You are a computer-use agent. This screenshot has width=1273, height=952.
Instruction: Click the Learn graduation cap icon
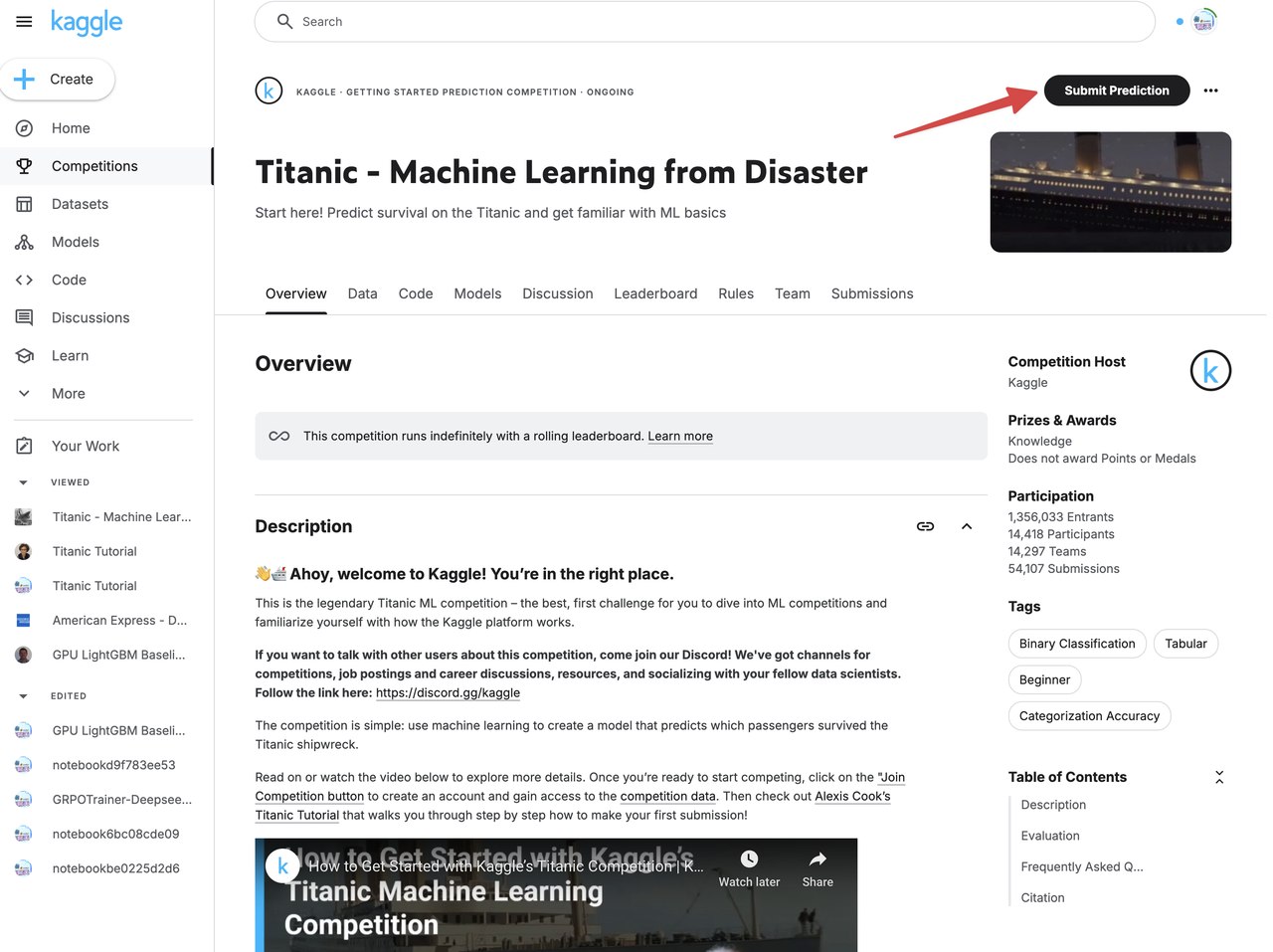tap(25, 355)
